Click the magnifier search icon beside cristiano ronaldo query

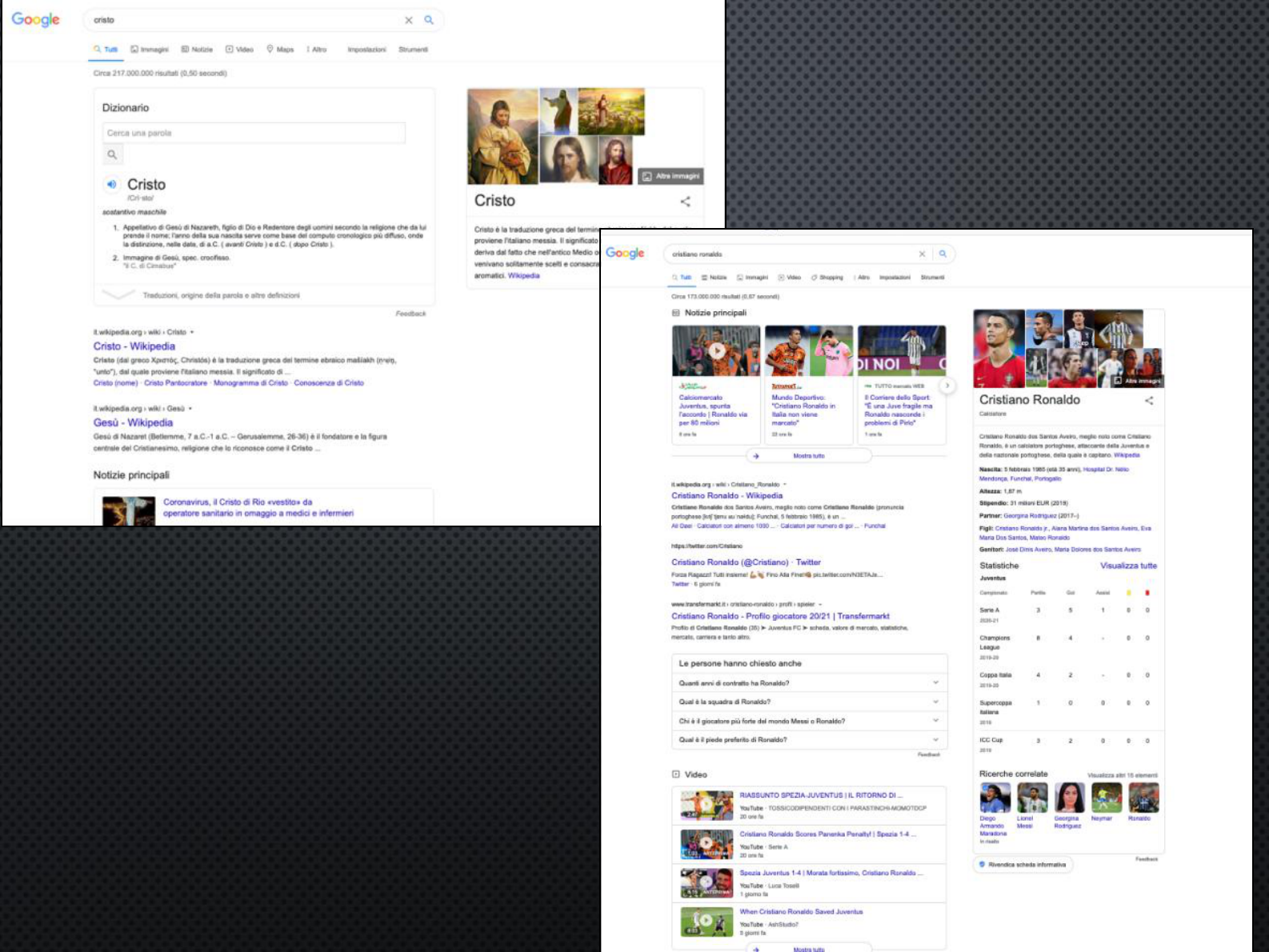tap(943, 254)
